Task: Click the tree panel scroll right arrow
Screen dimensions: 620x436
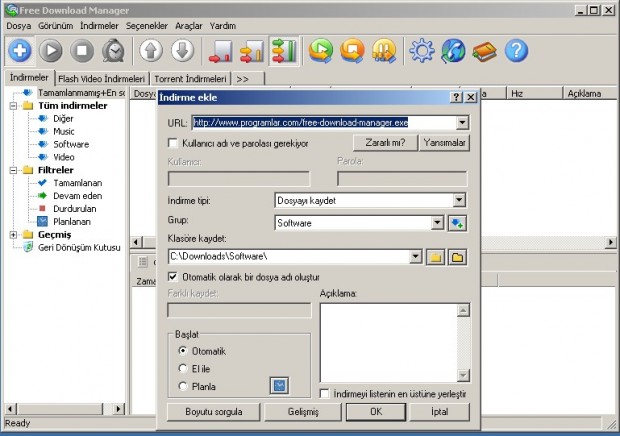Action: (x=118, y=409)
